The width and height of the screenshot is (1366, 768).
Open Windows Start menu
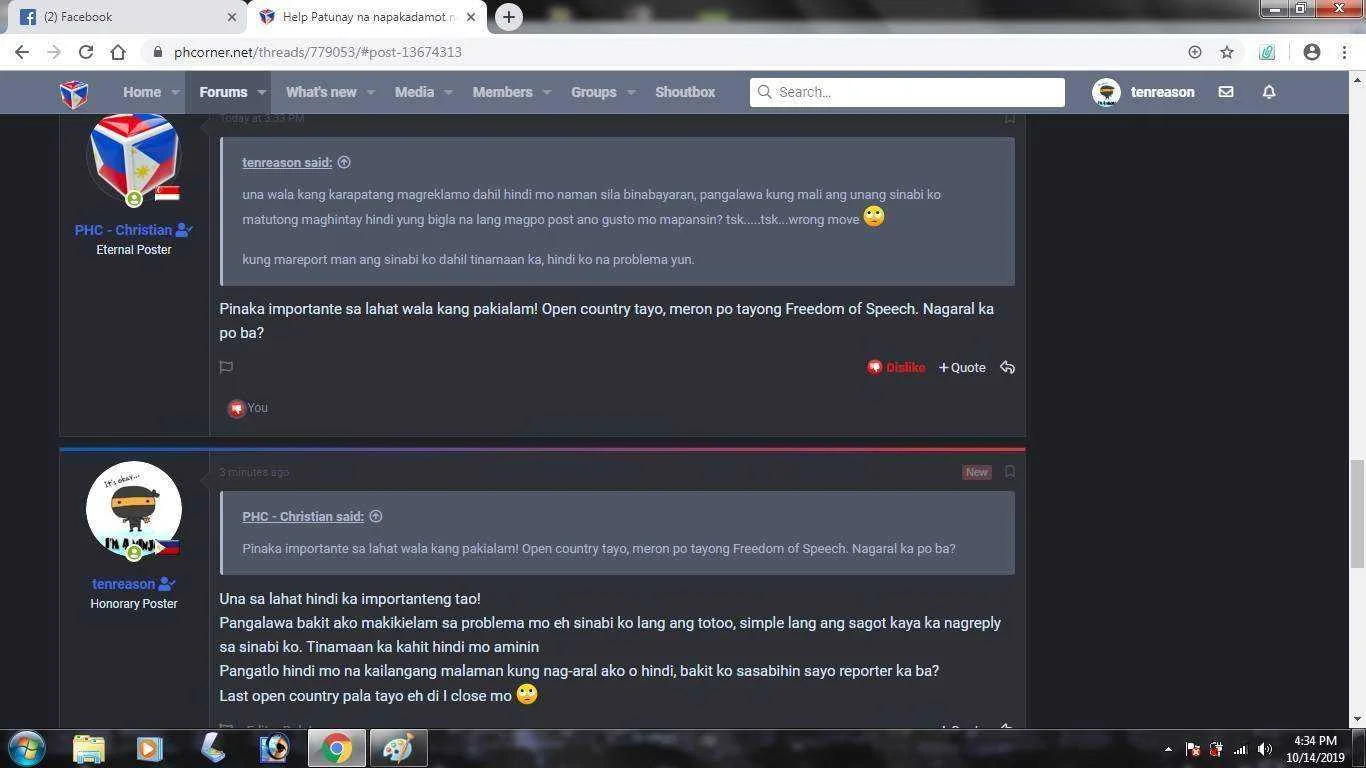(27, 748)
